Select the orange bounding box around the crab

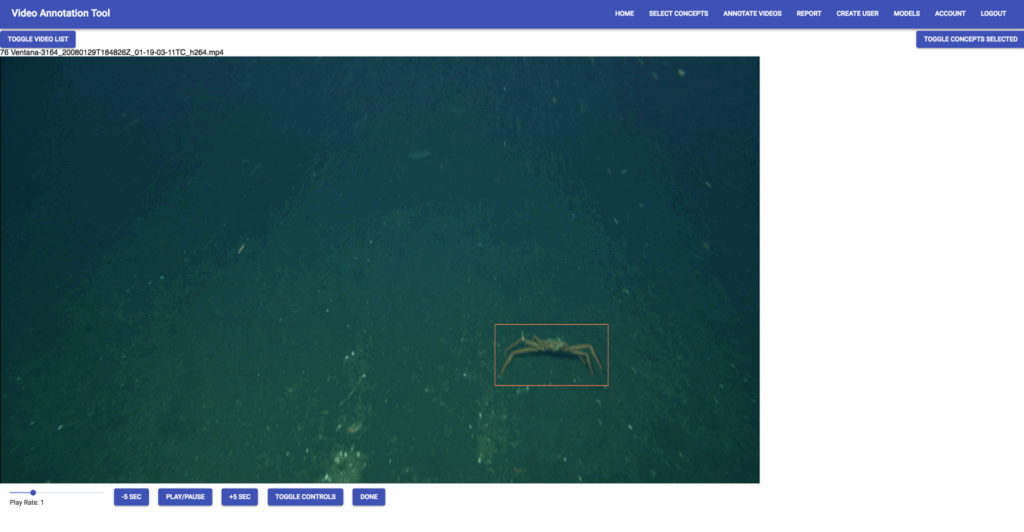[551, 355]
